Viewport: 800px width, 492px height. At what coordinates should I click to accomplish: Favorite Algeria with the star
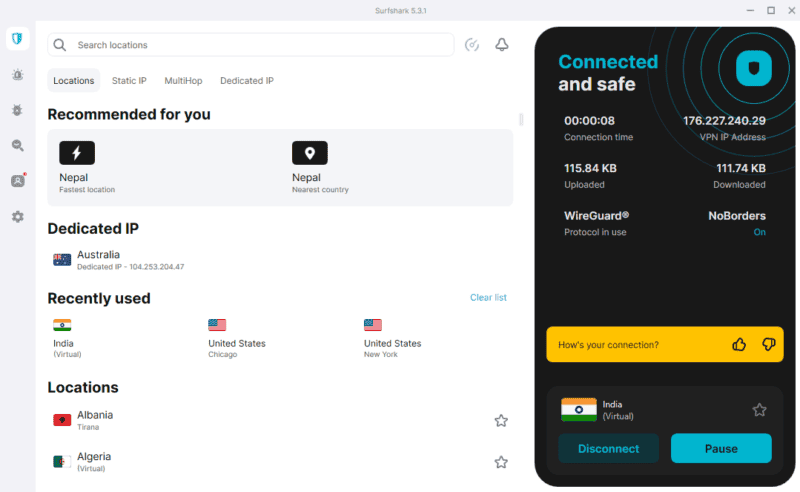[501, 462]
